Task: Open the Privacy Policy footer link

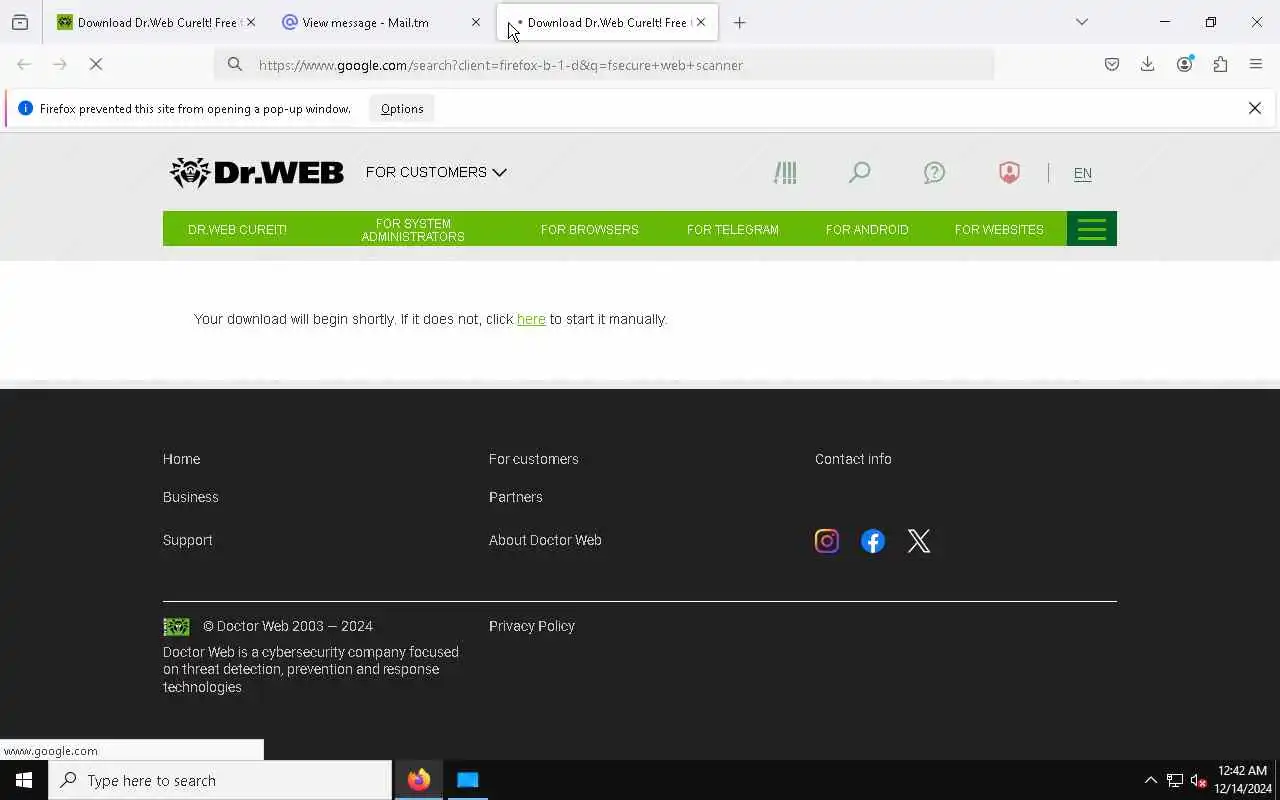Action: coord(531,626)
